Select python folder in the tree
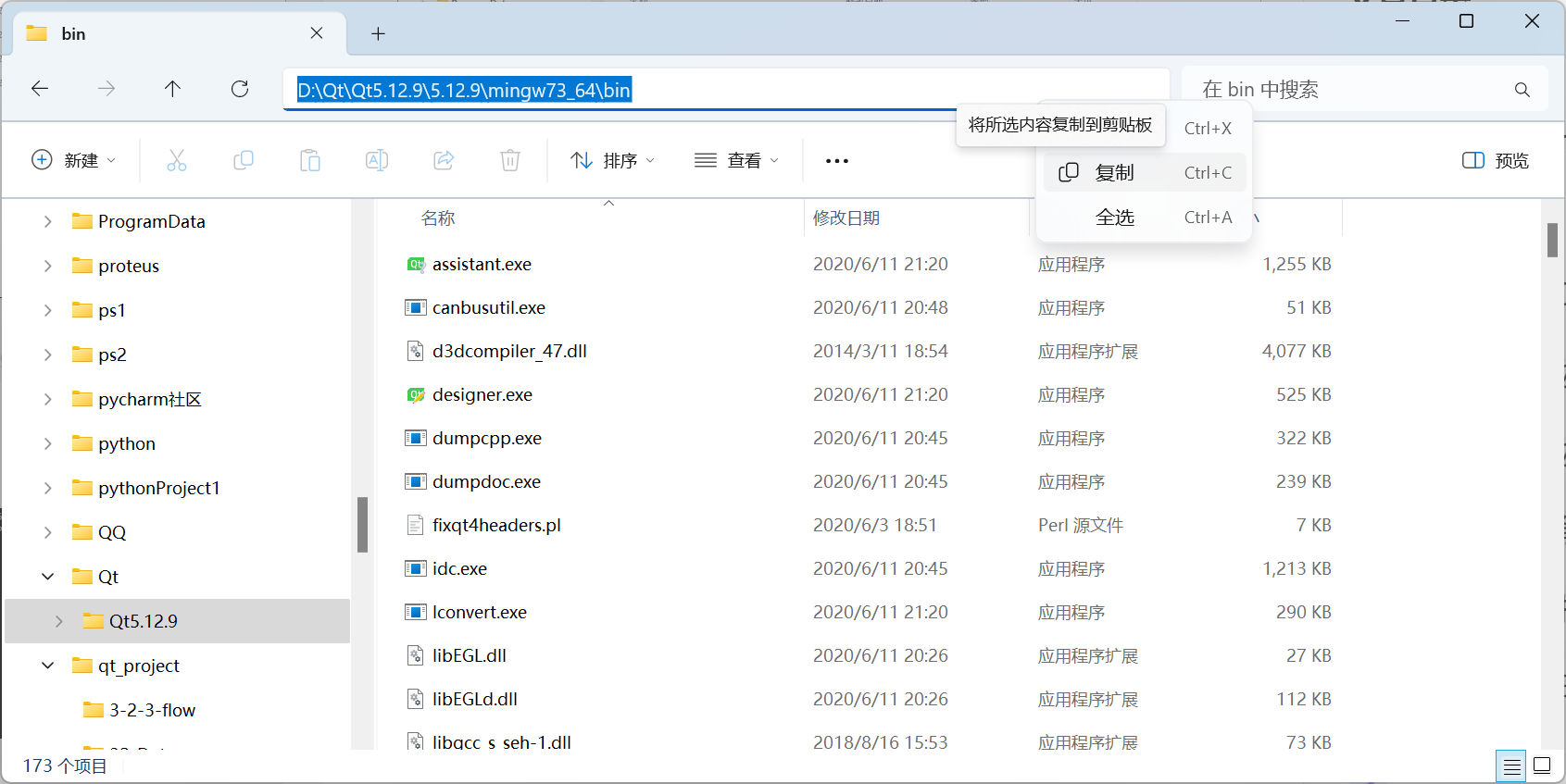The width and height of the screenshot is (1566, 784). [127, 443]
